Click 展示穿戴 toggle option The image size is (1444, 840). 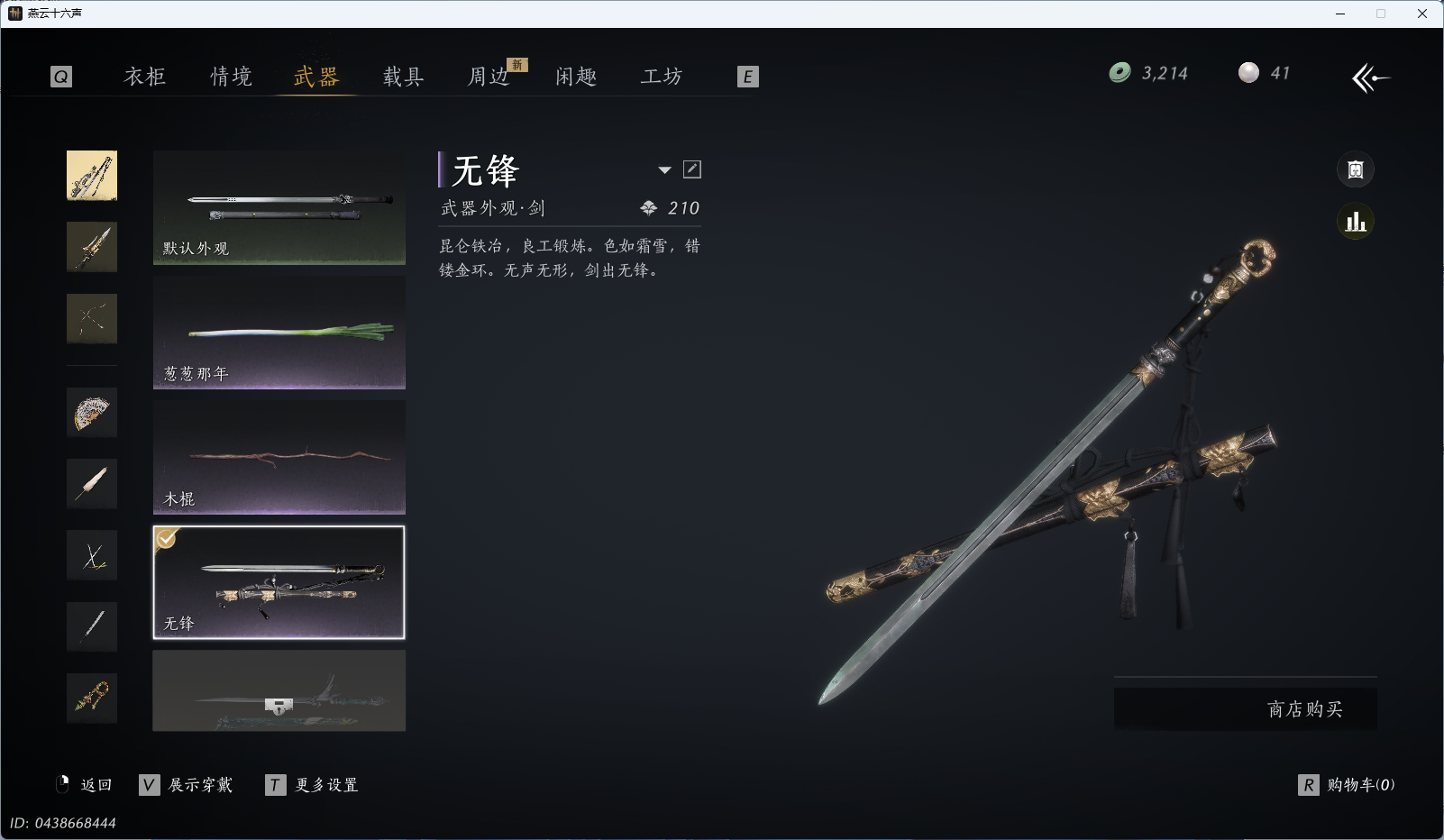click(x=187, y=785)
